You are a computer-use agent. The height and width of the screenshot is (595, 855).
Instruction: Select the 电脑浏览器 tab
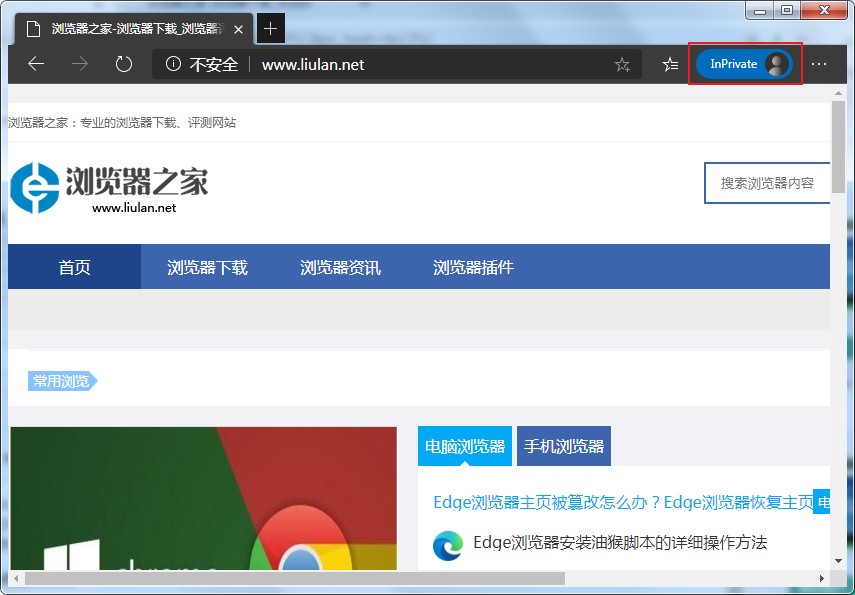[x=464, y=445]
